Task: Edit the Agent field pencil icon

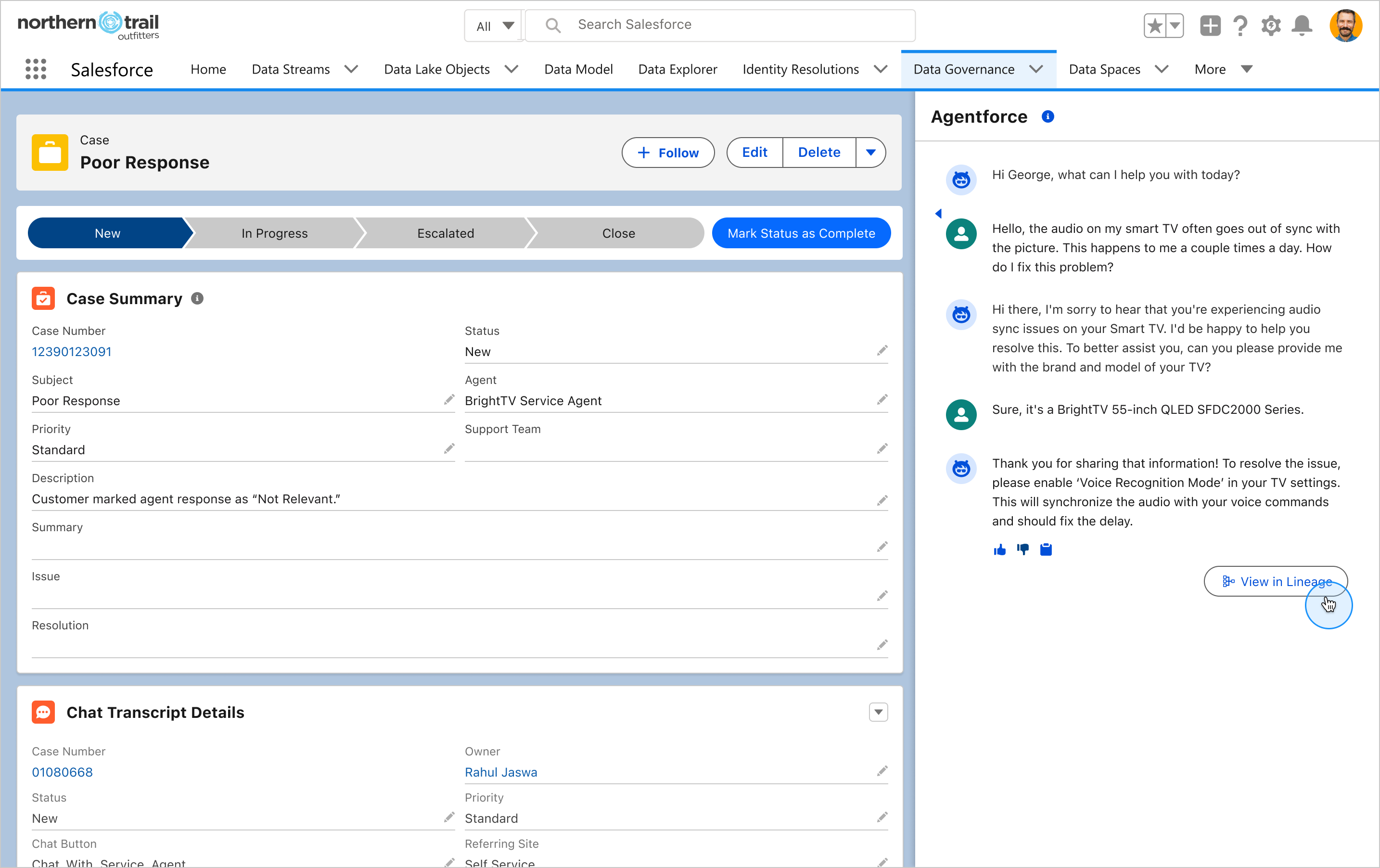Action: click(x=882, y=399)
